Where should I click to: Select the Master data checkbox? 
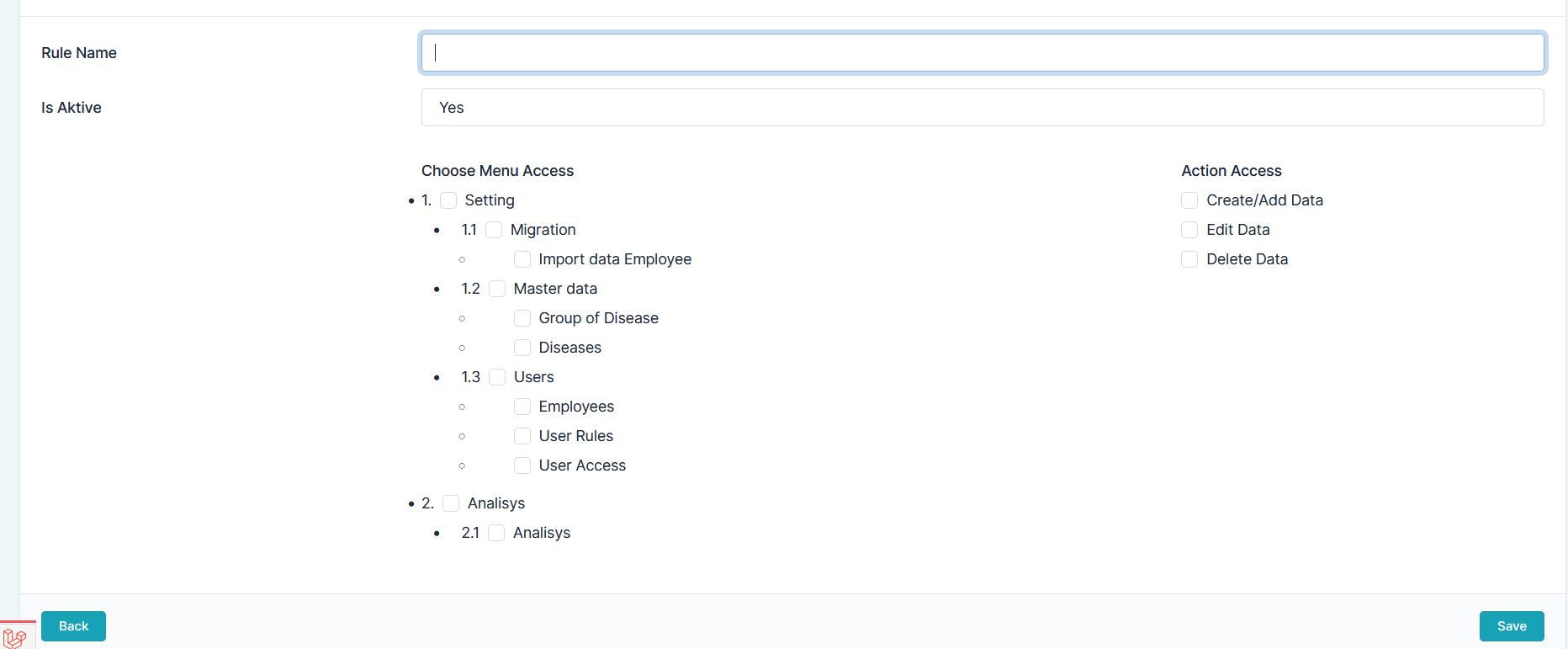[497, 289]
